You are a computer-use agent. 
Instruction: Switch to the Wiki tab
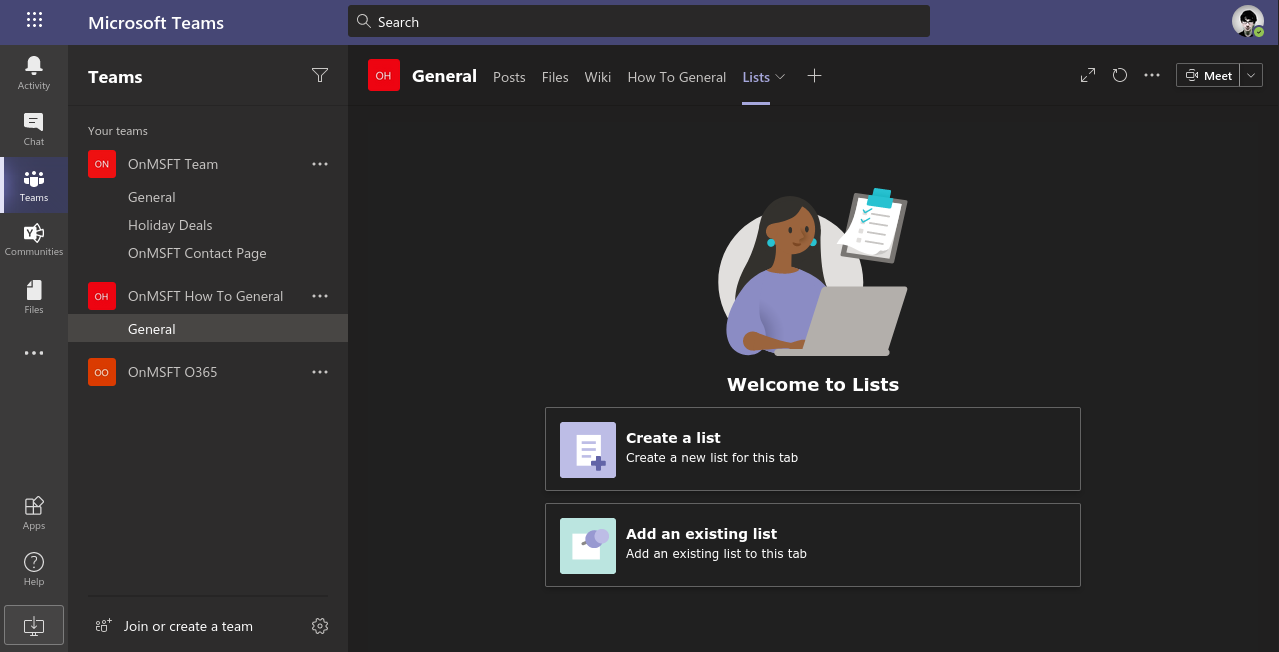click(x=598, y=77)
